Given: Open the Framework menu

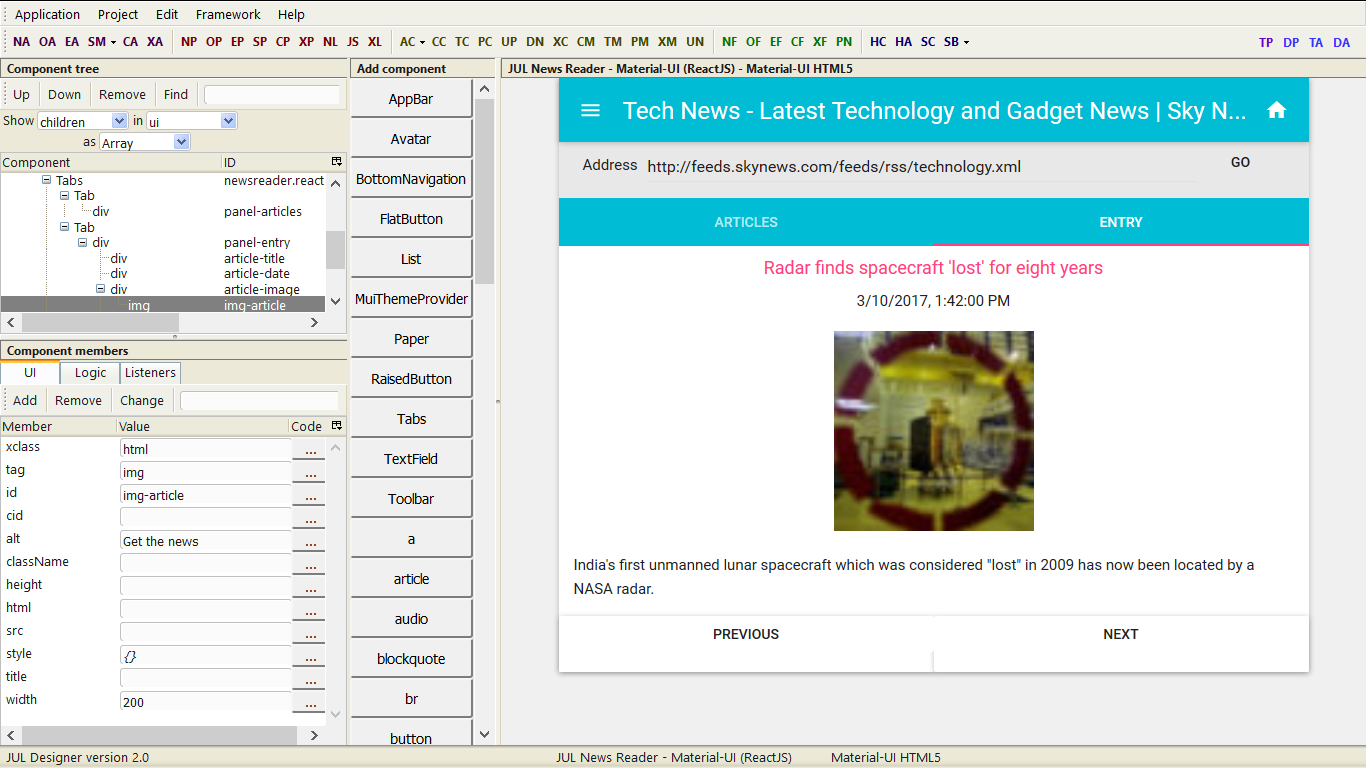Looking at the screenshot, I should tap(228, 15).
